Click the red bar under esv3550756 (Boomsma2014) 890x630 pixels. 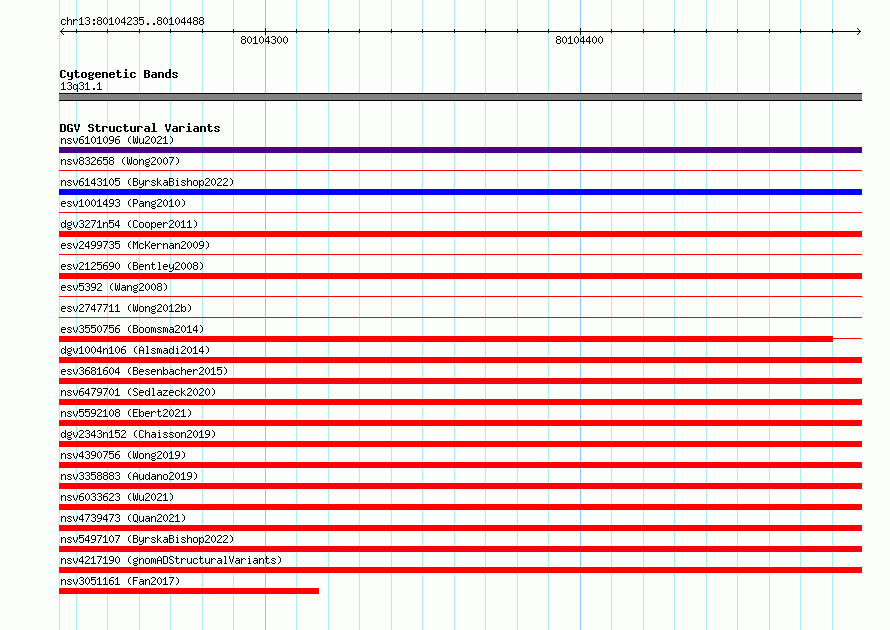pyautogui.click(x=446, y=339)
